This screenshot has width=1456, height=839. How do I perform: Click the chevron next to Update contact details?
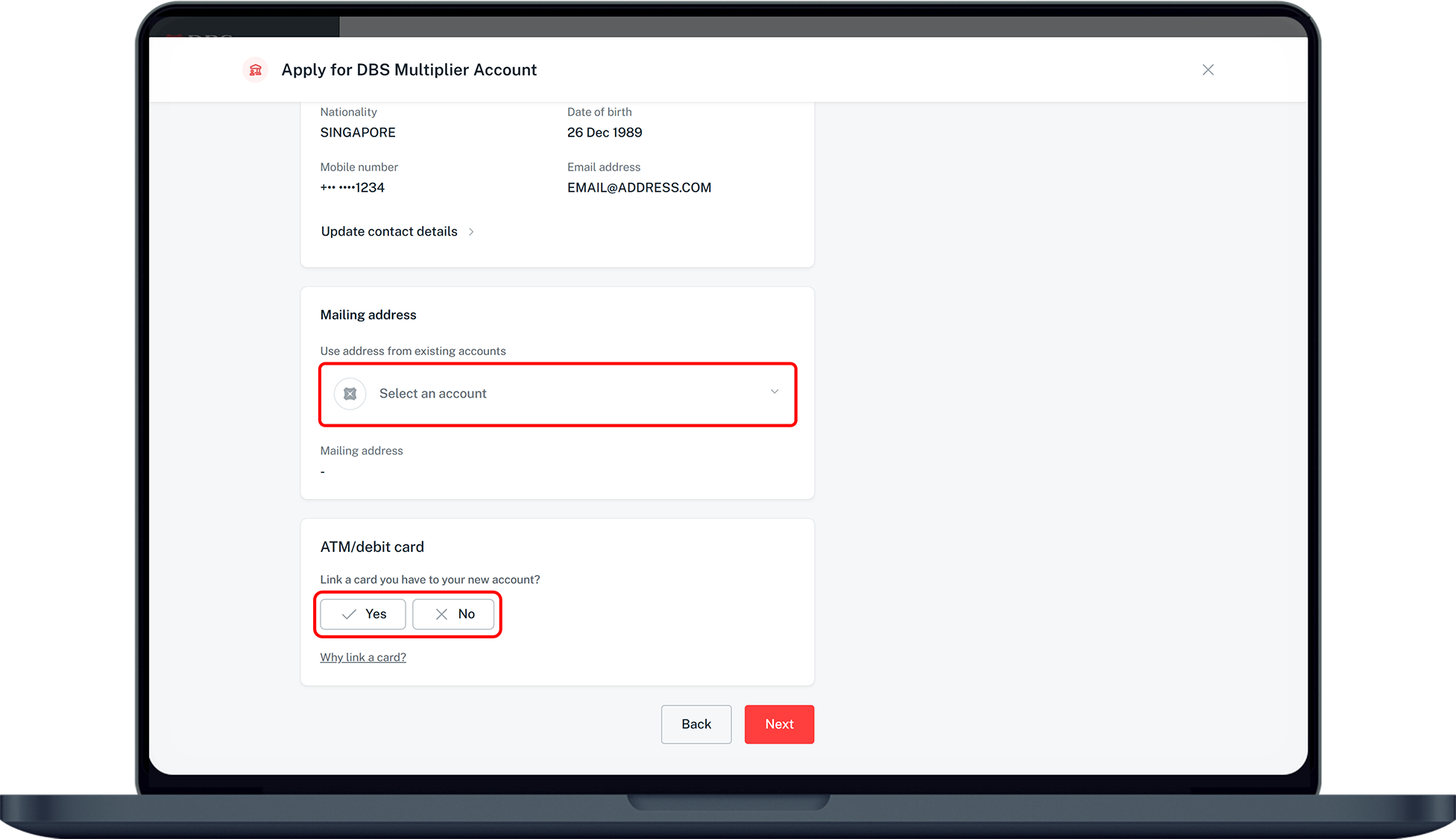(471, 232)
